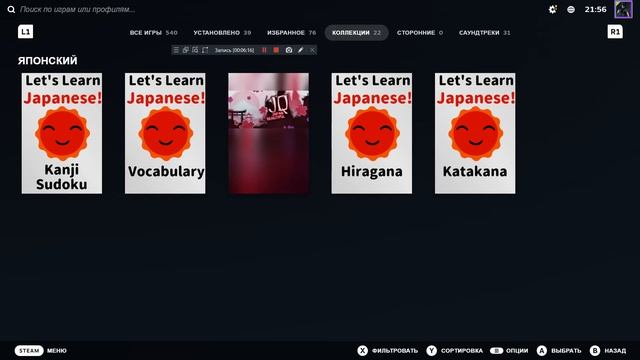Switch to the ВСЕ ИГРЫ tab
Screen dimensions: 640x360
point(153,32)
